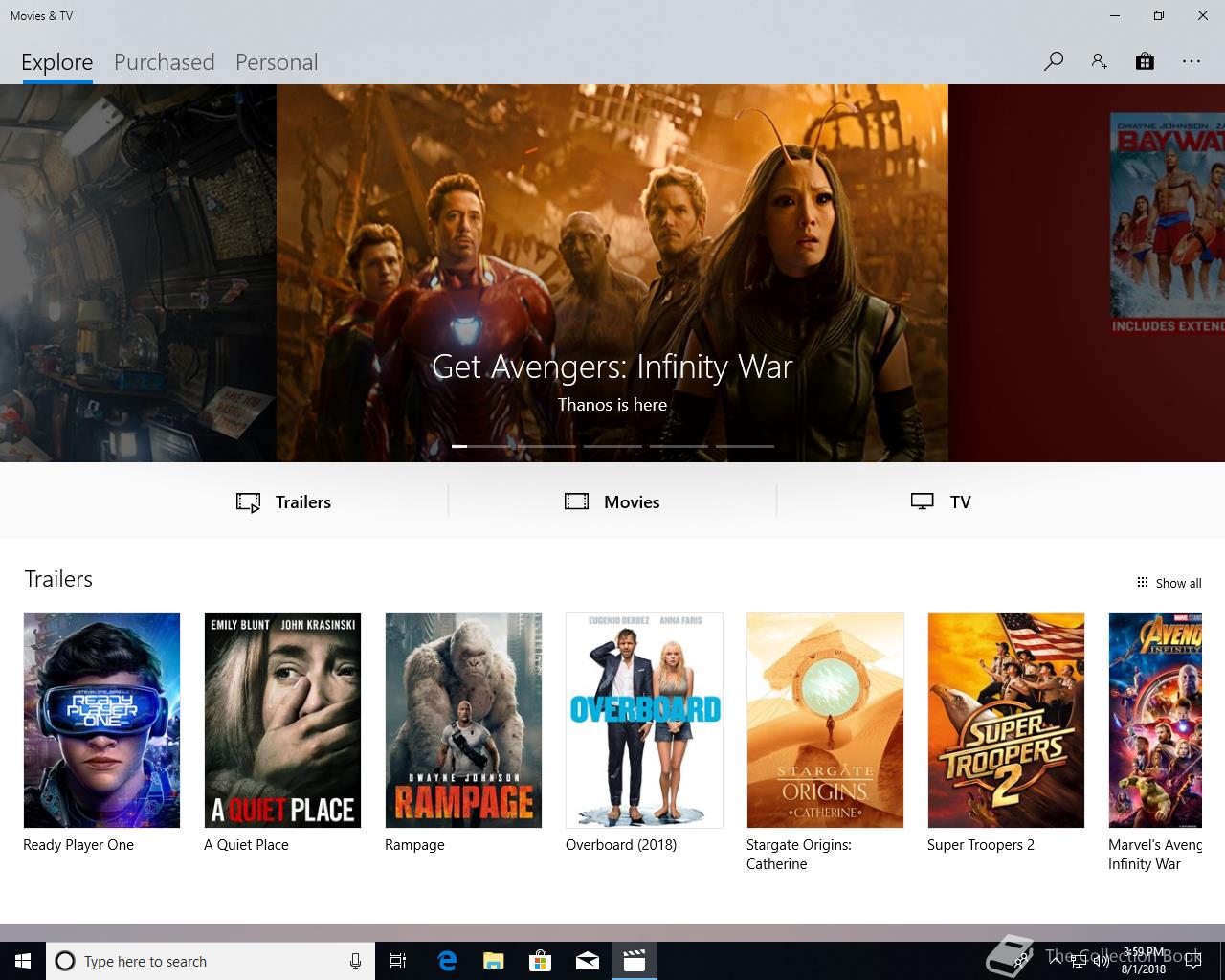Minimize the Movies & TV window
The height and width of the screenshot is (980, 1225).
1115,15
